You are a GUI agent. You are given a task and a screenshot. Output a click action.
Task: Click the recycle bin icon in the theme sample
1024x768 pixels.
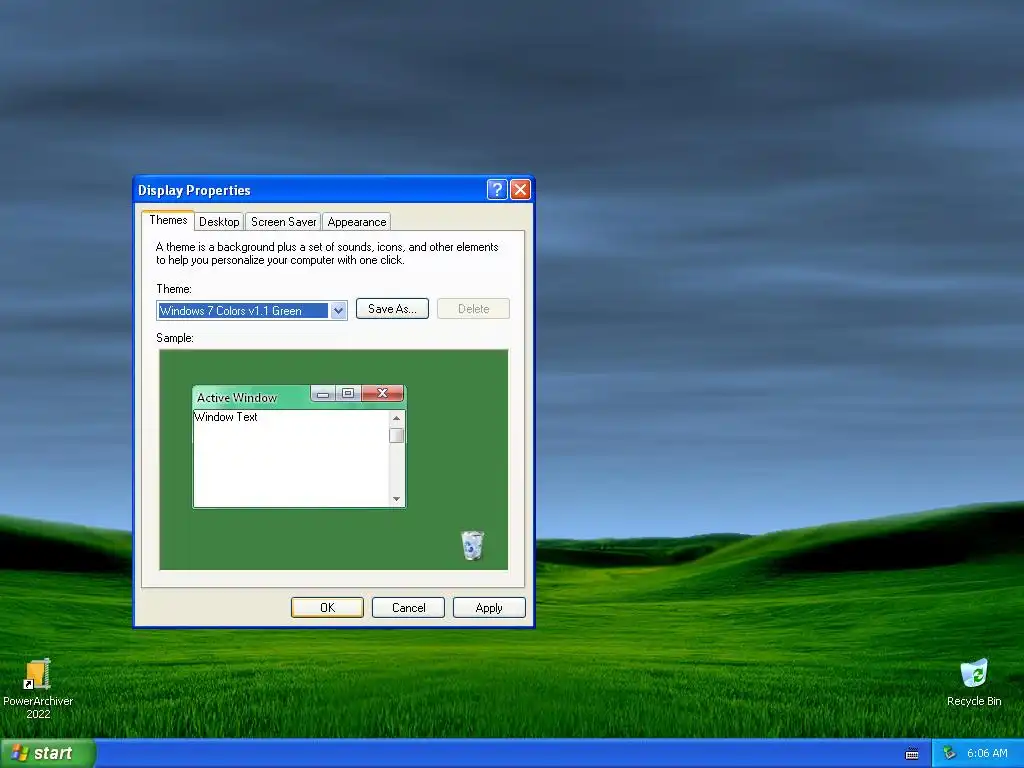coord(472,545)
